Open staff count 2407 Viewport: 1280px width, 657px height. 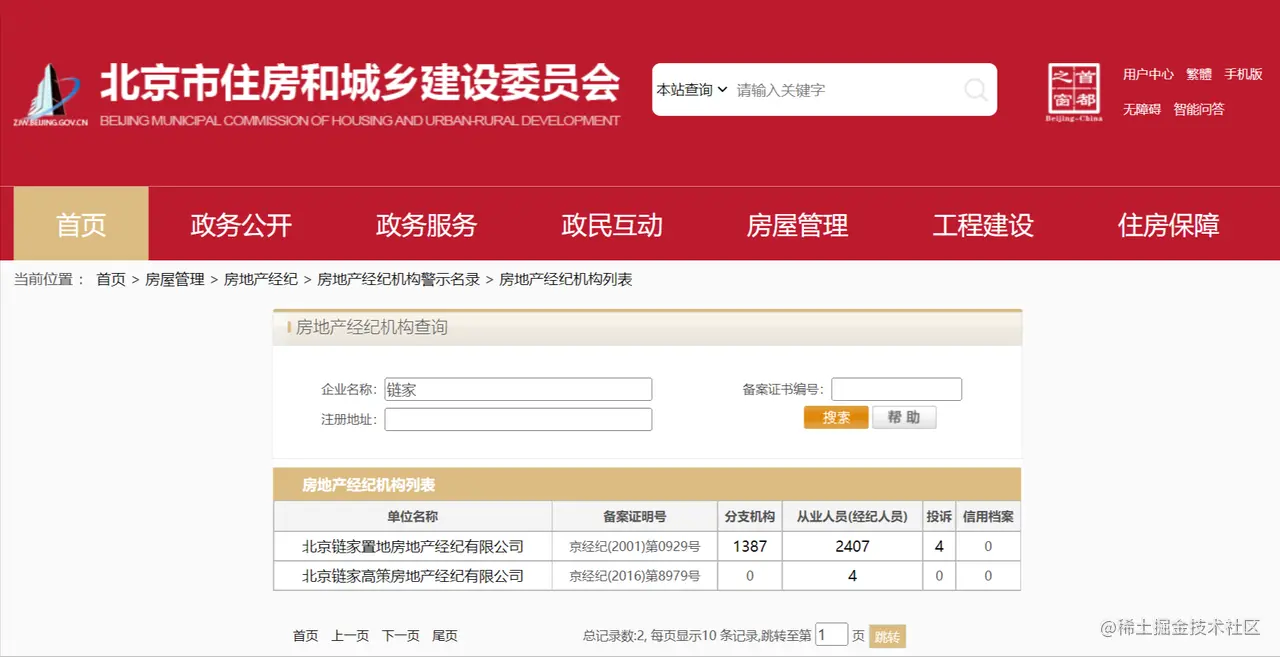point(852,546)
